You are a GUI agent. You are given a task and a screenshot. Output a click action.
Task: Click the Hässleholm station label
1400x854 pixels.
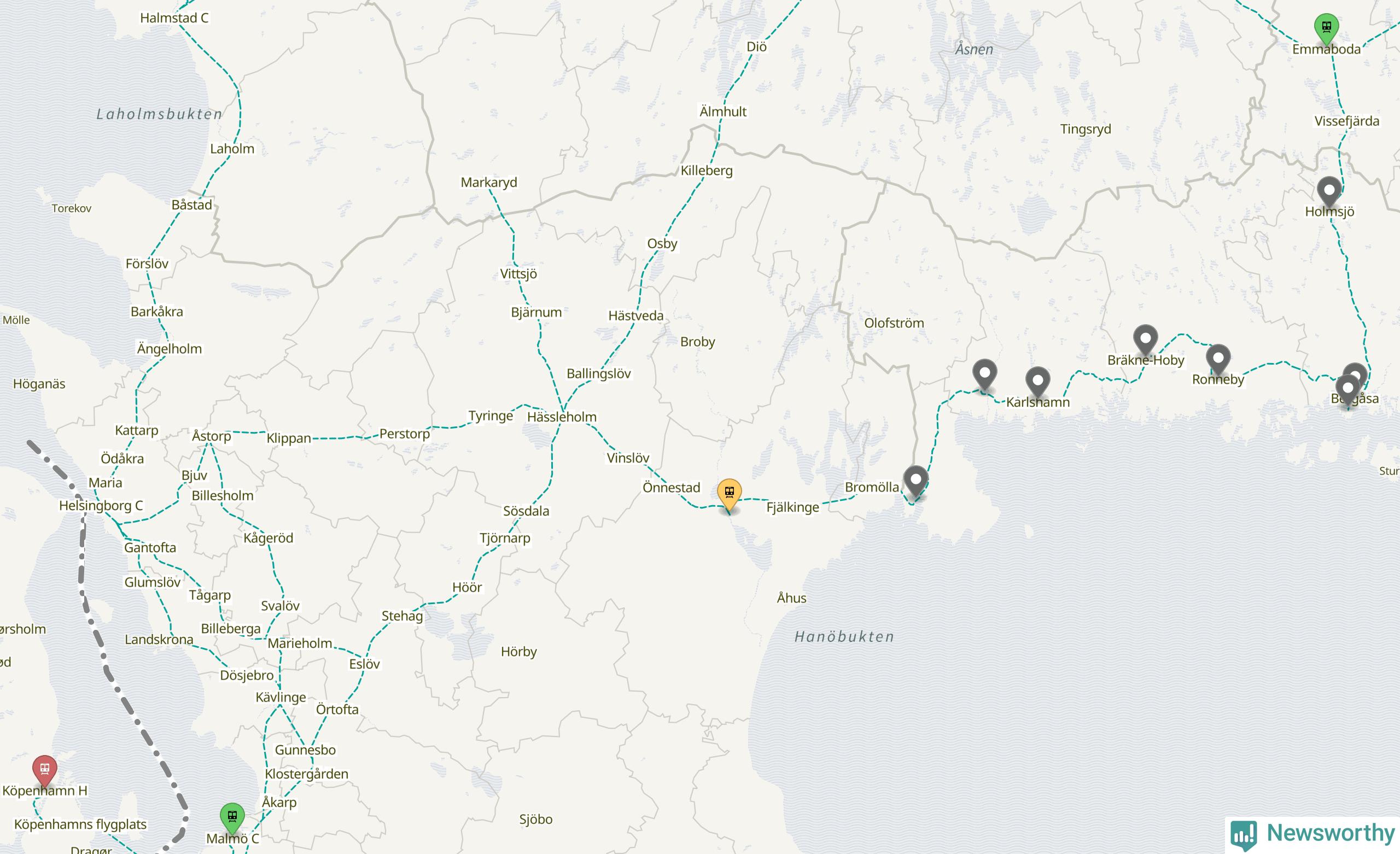pos(561,417)
